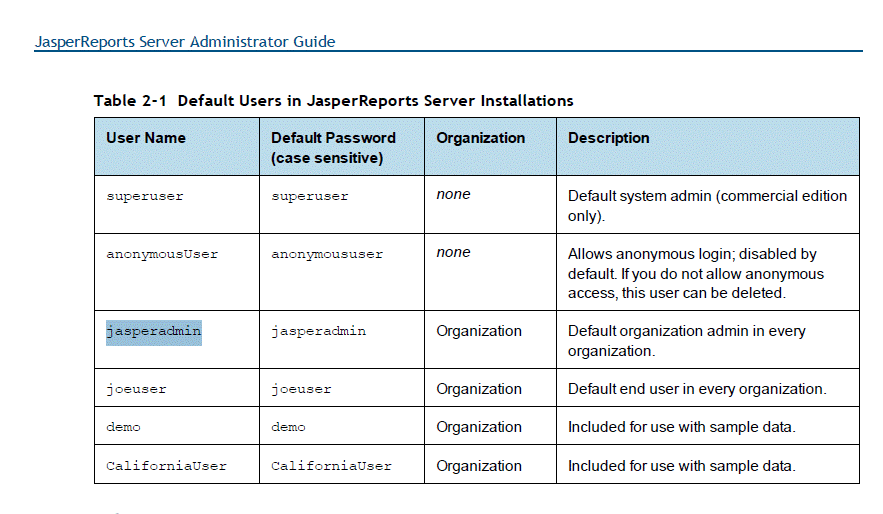Viewport: 883px width, 514px height.
Task: Click anonymousUser in the User Name column
Action: pos(162,254)
